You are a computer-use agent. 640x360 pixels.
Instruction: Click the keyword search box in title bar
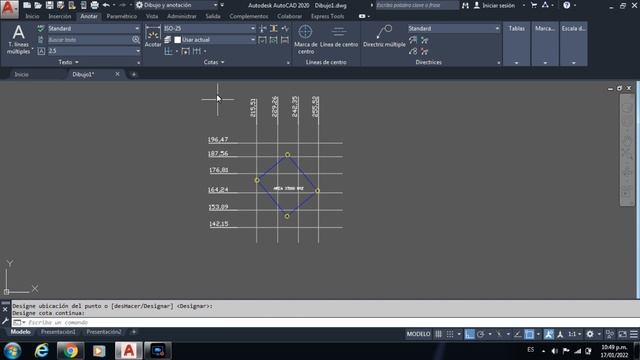click(417, 5)
